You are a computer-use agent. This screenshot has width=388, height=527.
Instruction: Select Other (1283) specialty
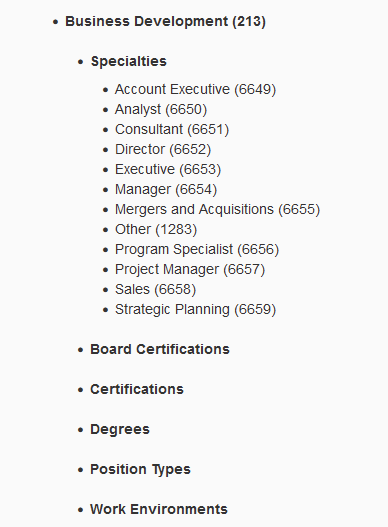coord(156,230)
